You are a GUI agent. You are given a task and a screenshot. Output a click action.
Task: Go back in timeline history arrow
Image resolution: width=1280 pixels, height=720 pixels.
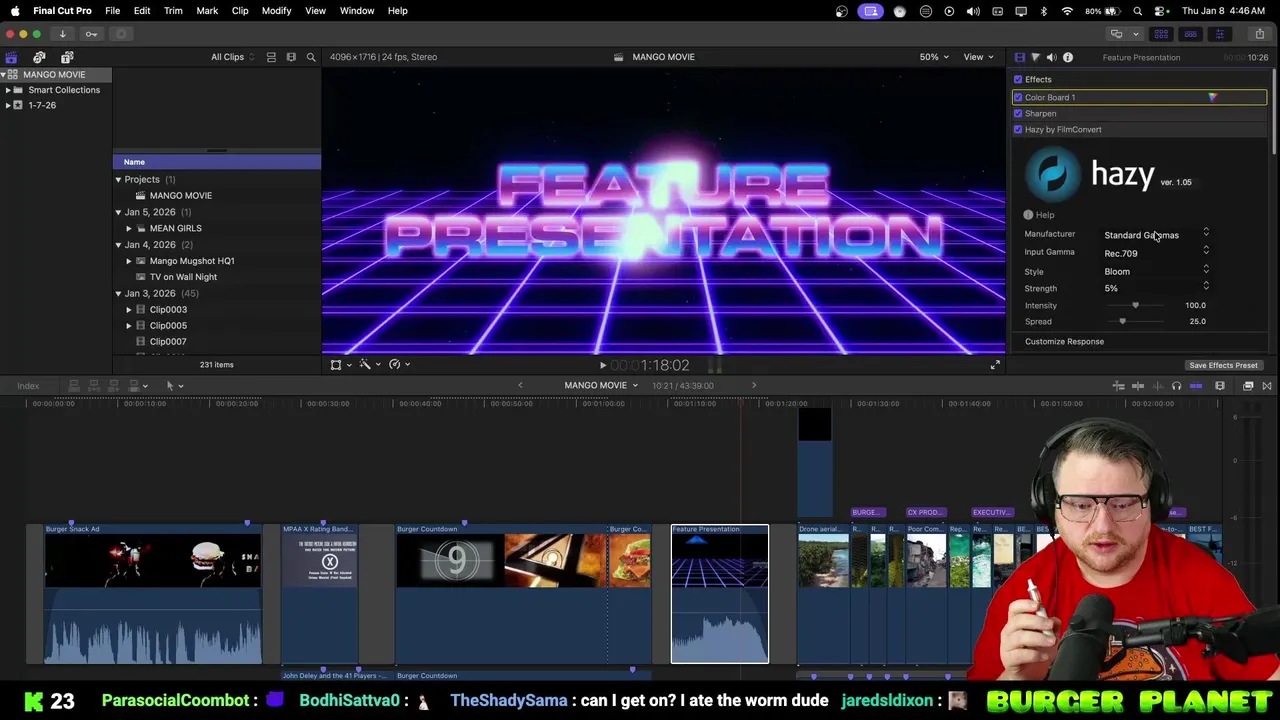tap(520, 386)
